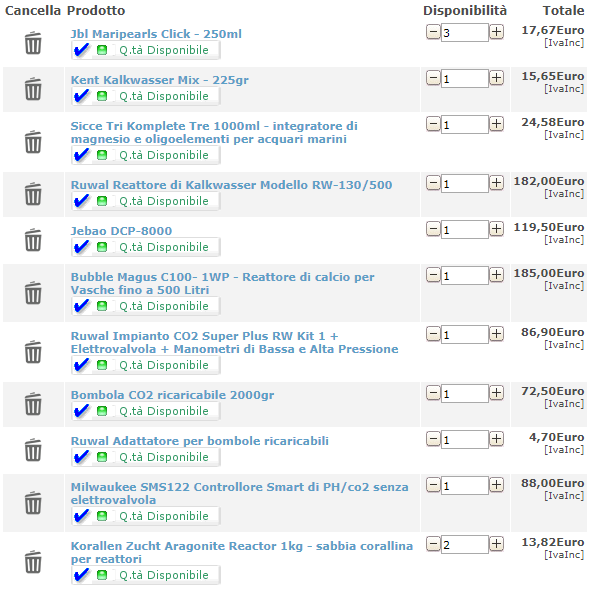Decrease Korallen Zucht Aragonite quantity
The image size is (594, 591).
(x=433, y=544)
